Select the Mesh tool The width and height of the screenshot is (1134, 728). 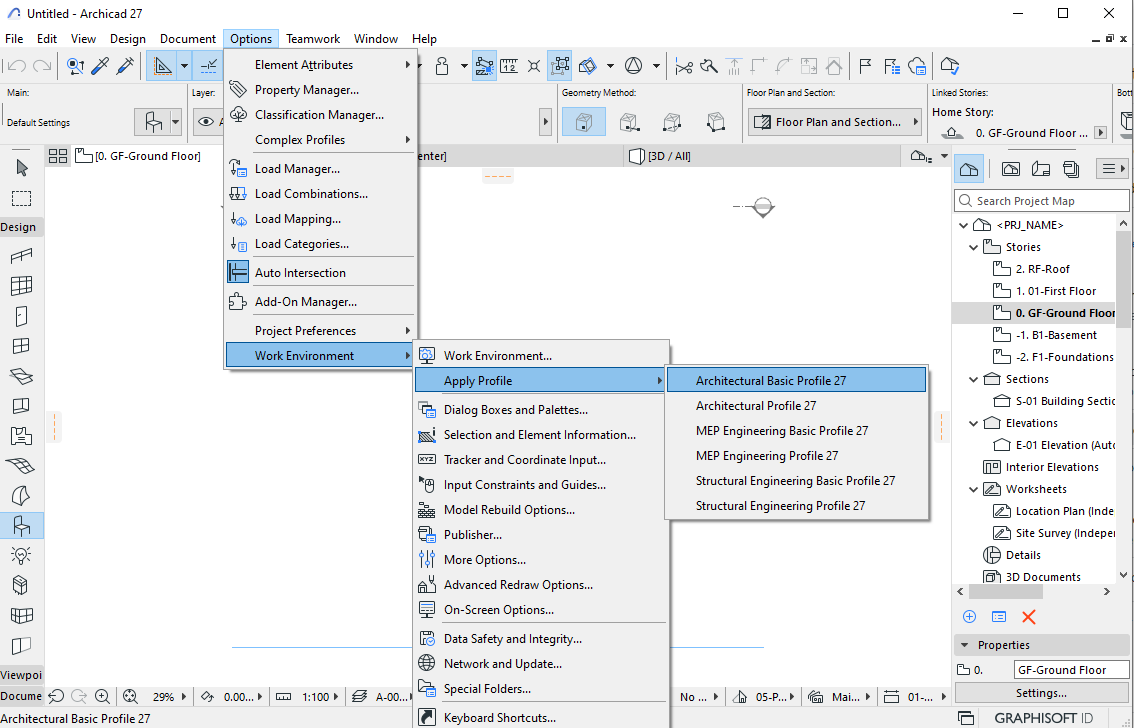[x=22, y=465]
